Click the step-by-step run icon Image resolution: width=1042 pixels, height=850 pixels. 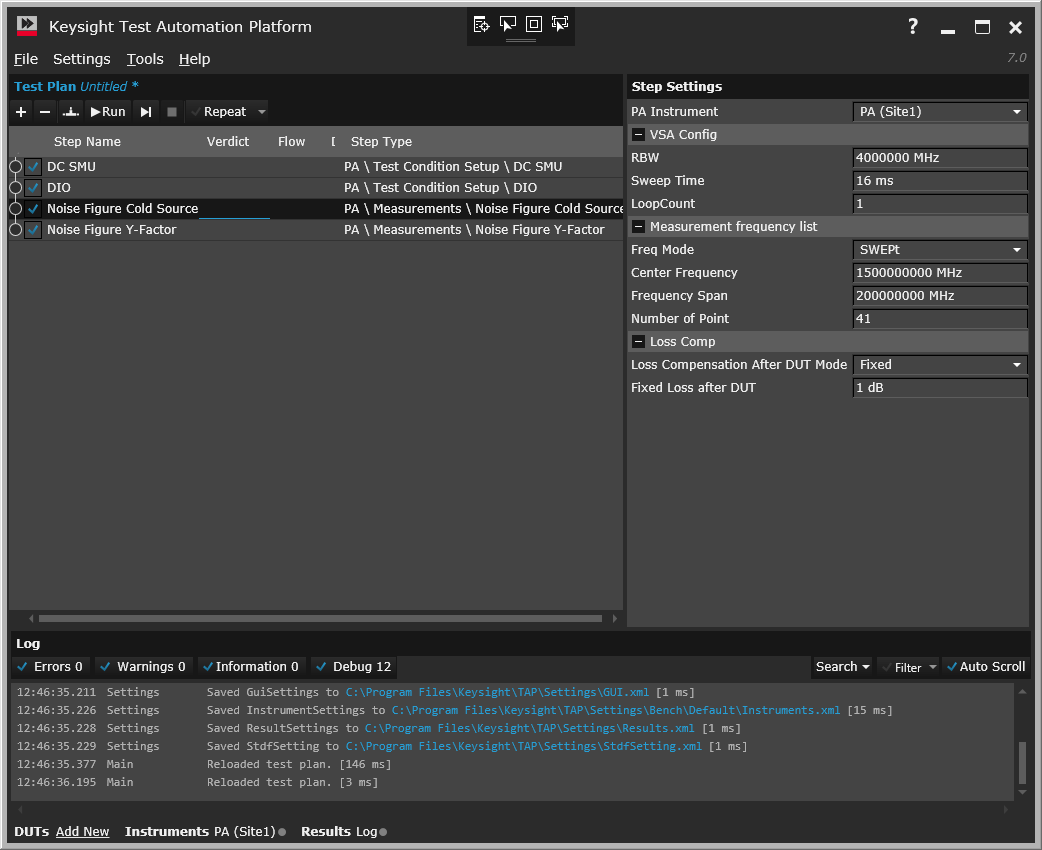[x=146, y=112]
